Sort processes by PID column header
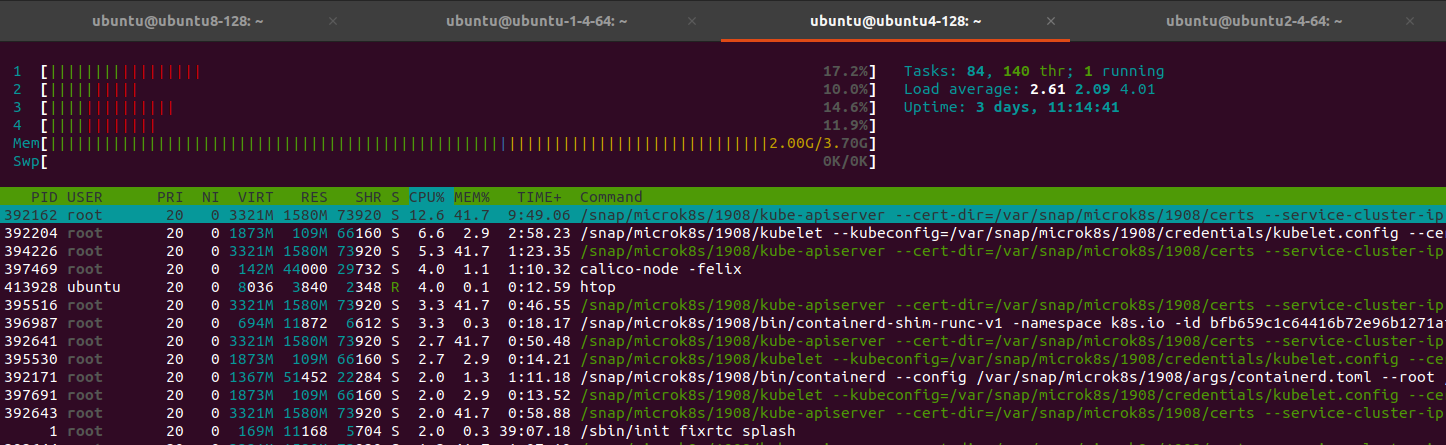Viewport: 1446px width, 445px height. [x=43, y=197]
